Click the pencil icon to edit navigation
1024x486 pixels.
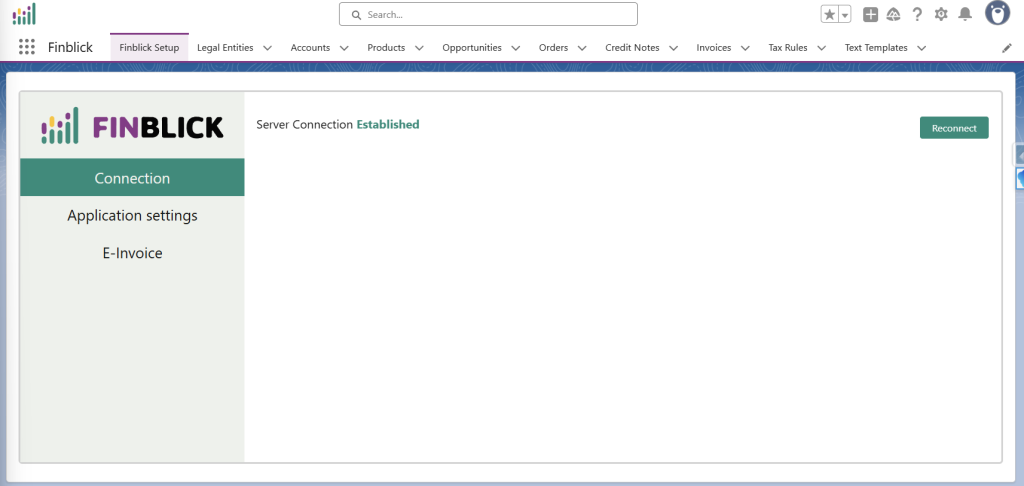tap(1007, 48)
